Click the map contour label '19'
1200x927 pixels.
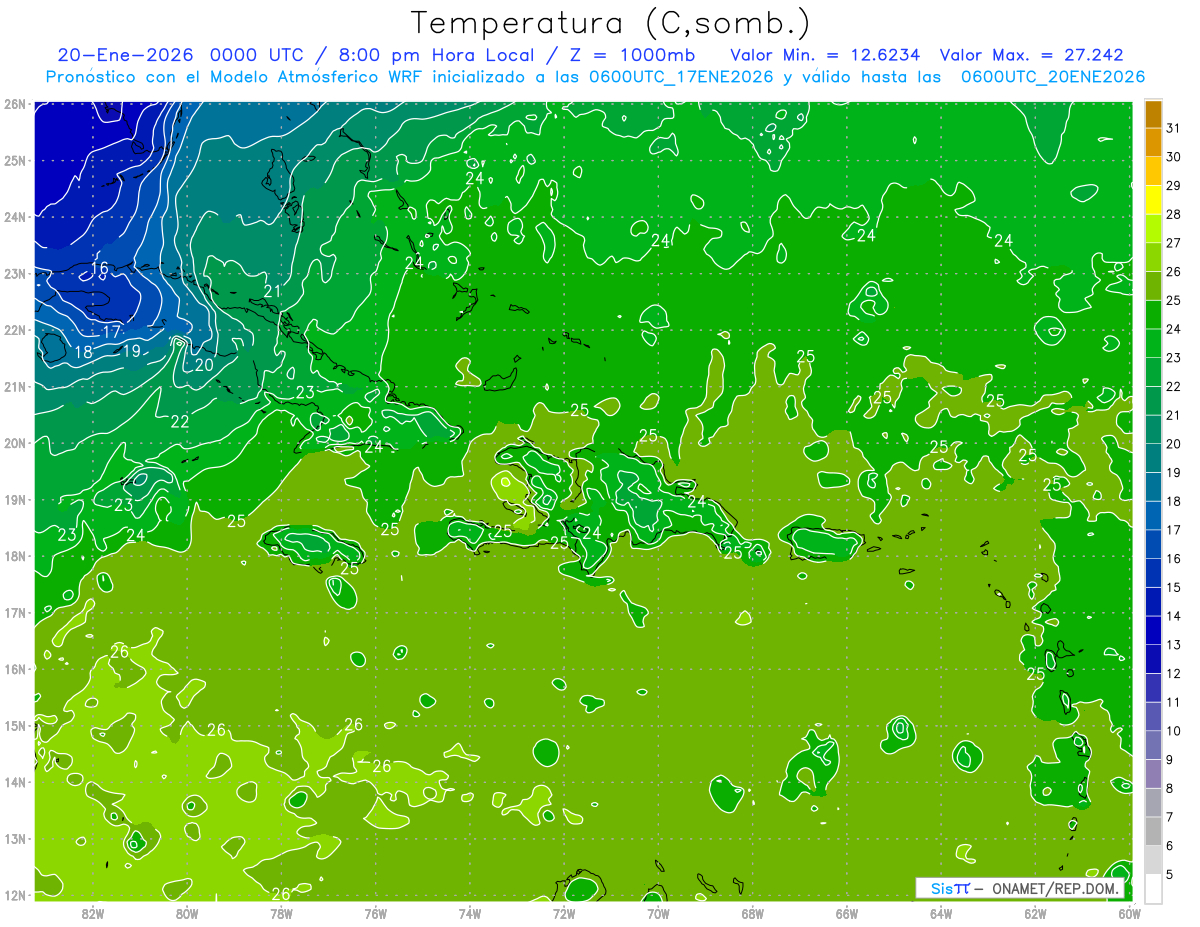(131, 351)
